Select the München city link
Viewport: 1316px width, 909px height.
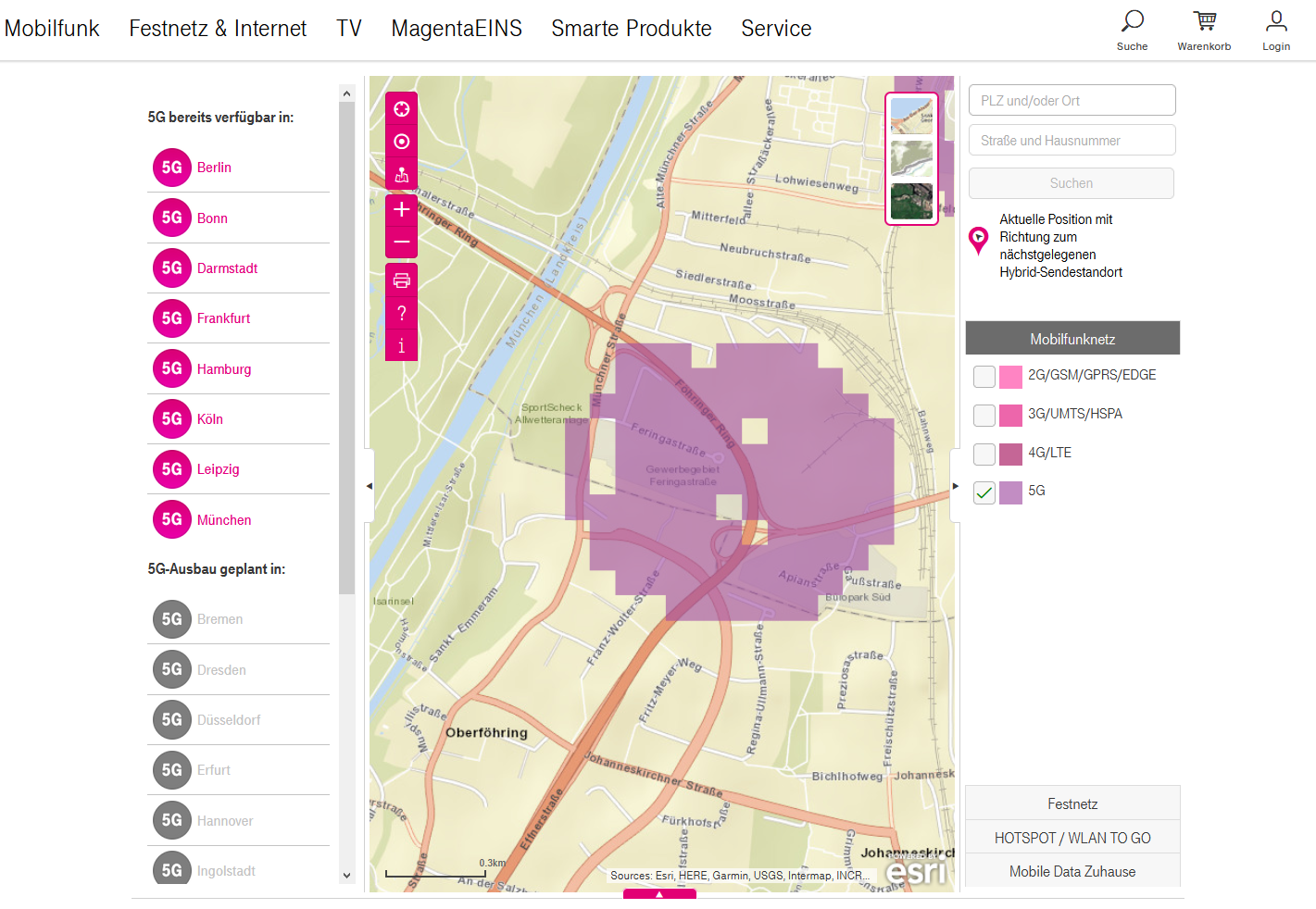(x=224, y=520)
